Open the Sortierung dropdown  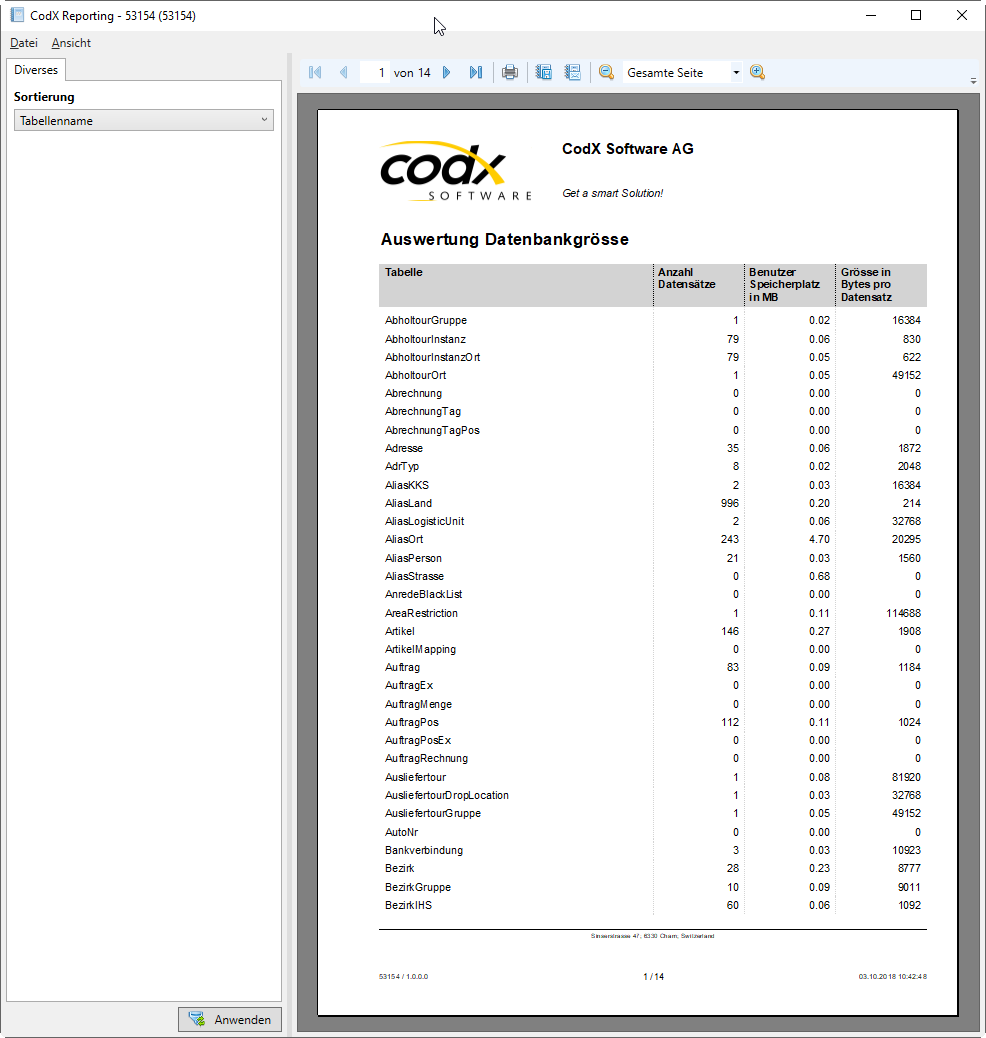pos(263,120)
